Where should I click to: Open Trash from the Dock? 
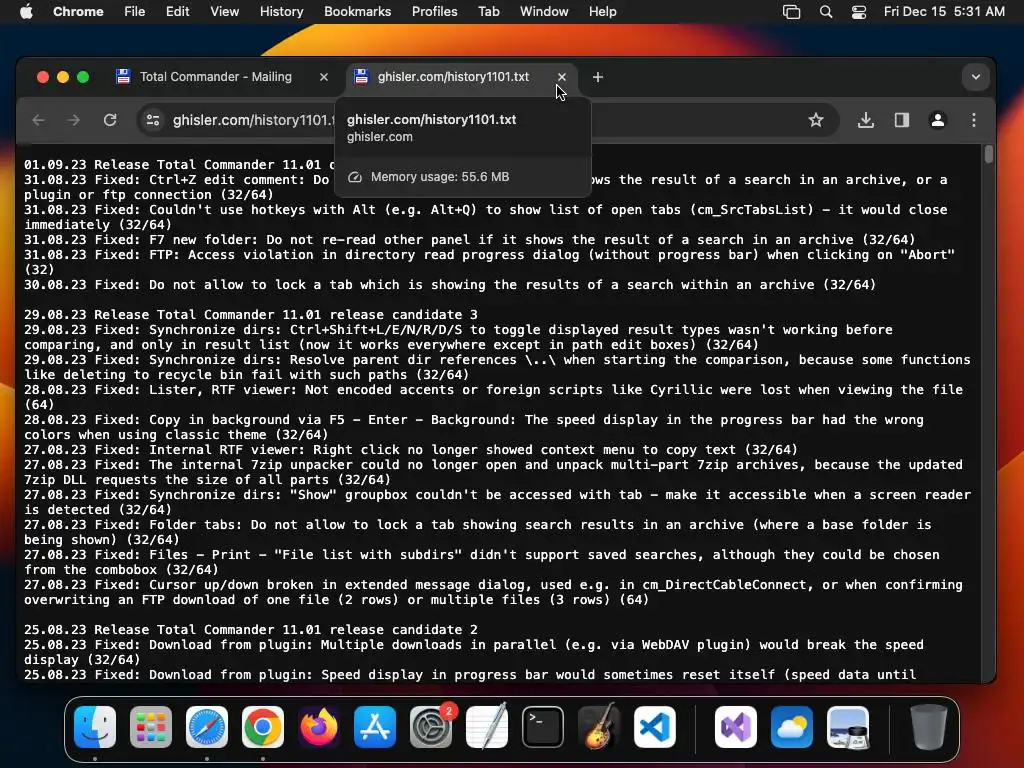(928, 727)
